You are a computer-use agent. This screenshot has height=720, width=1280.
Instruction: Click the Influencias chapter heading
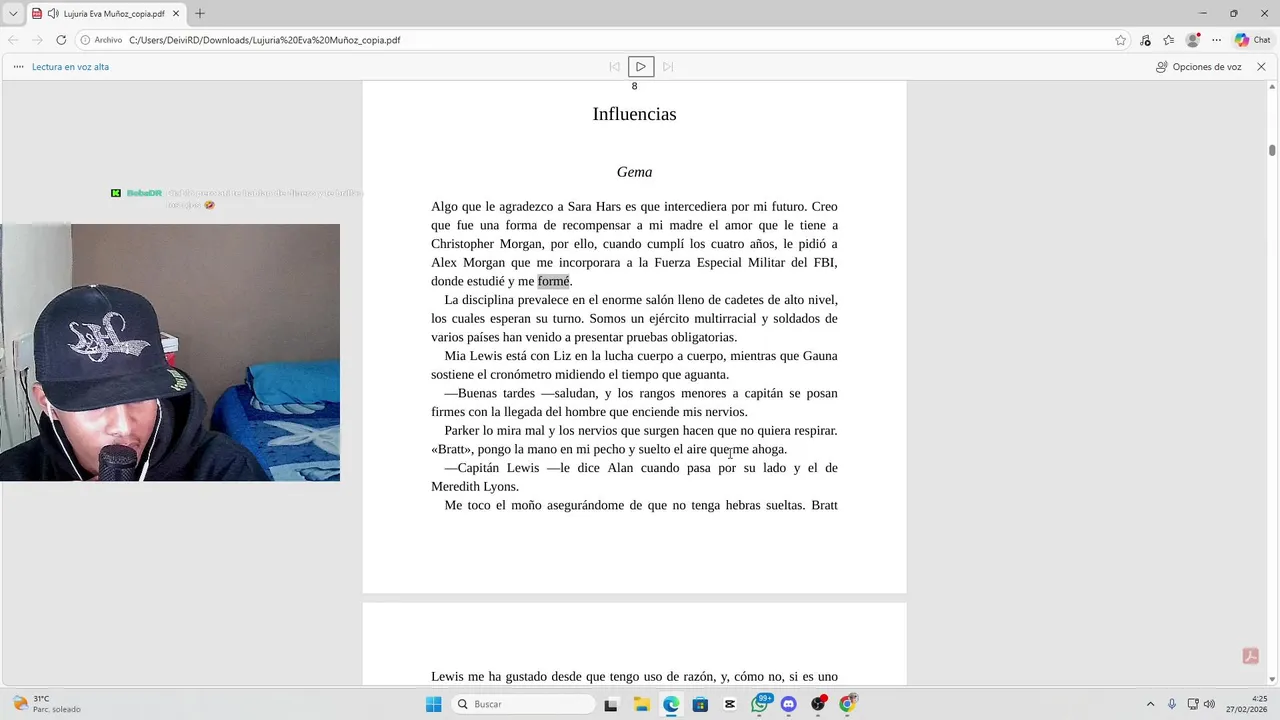pyautogui.click(x=634, y=114)
